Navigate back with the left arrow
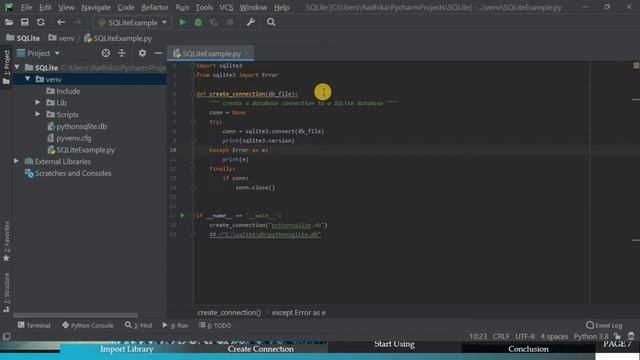640x360 pixels. (x=61, y=22)
